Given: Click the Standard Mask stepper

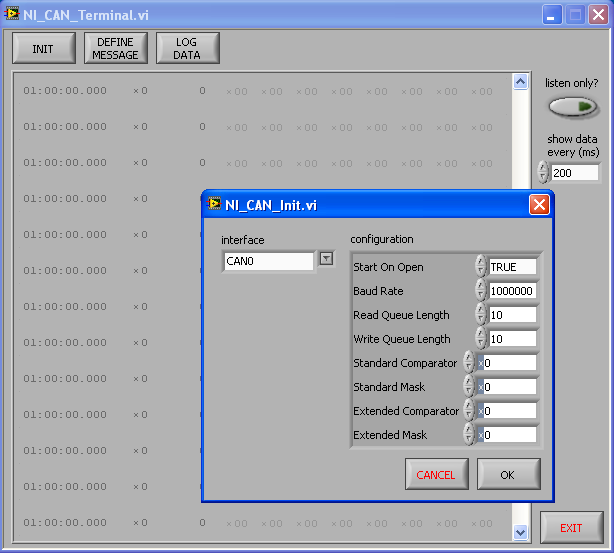Looking at the screenshot, I should click(x=469, y=386).
